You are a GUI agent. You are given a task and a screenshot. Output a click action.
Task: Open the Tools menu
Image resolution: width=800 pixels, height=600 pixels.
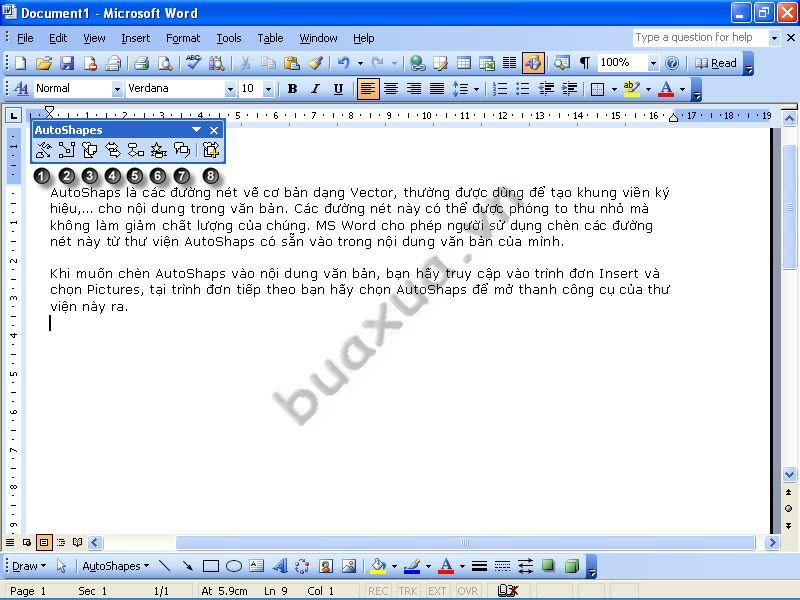(229, 38)
